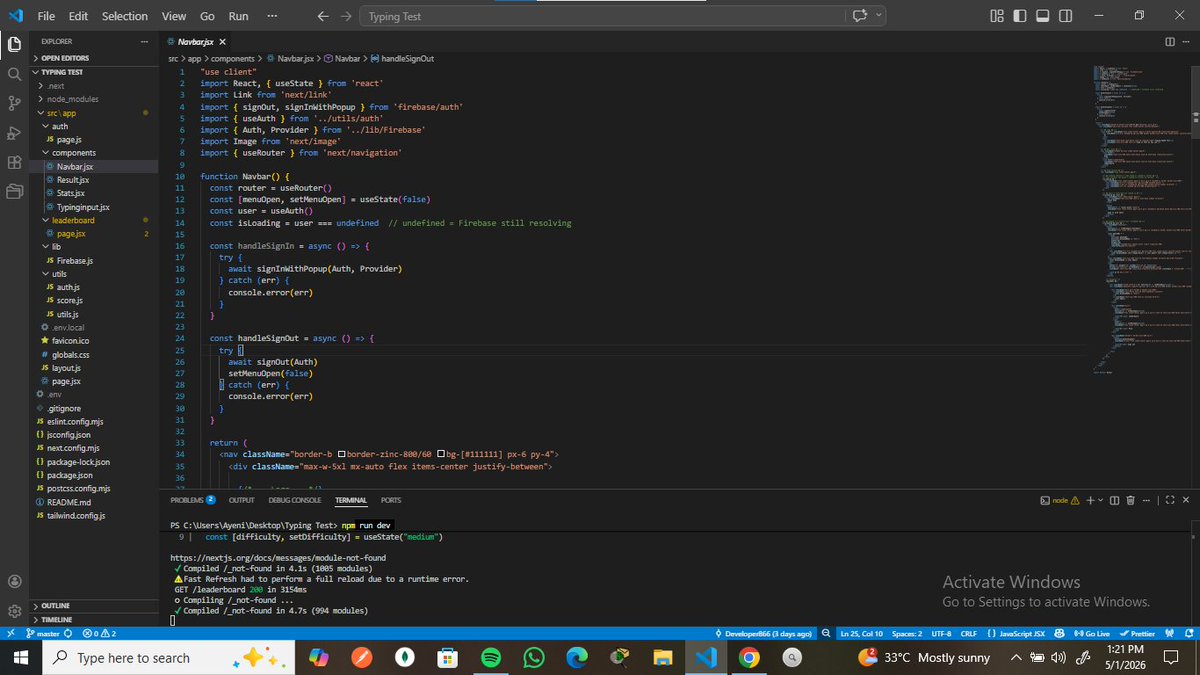Open editor More Actions ellipsis
This screenshot has height=675, width=1200.
1186,41
